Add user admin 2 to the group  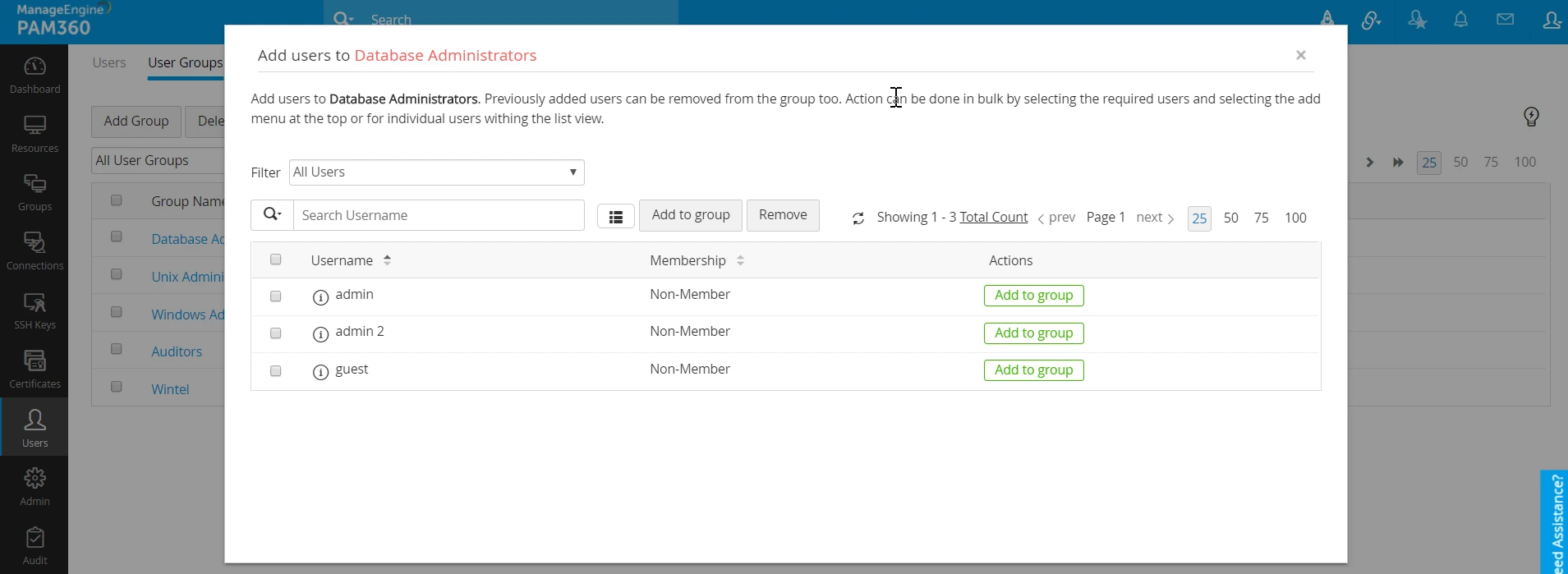pos(1034,333)
